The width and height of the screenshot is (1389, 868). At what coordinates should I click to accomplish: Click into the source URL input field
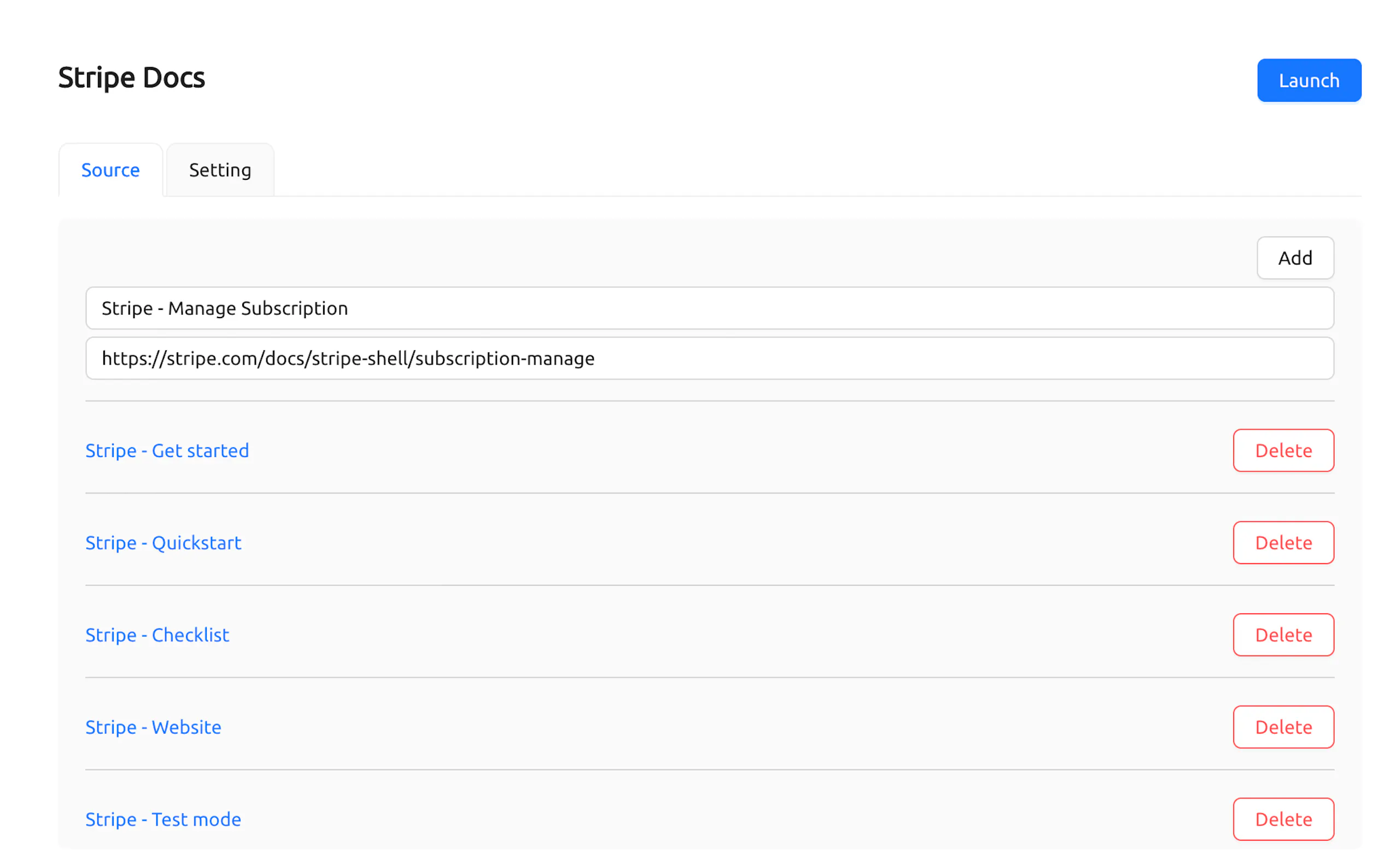(x=709, y=358)
